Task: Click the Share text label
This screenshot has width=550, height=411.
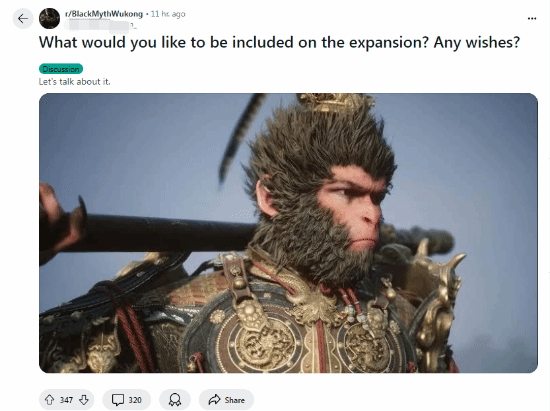Action: [x=235, y=400]
